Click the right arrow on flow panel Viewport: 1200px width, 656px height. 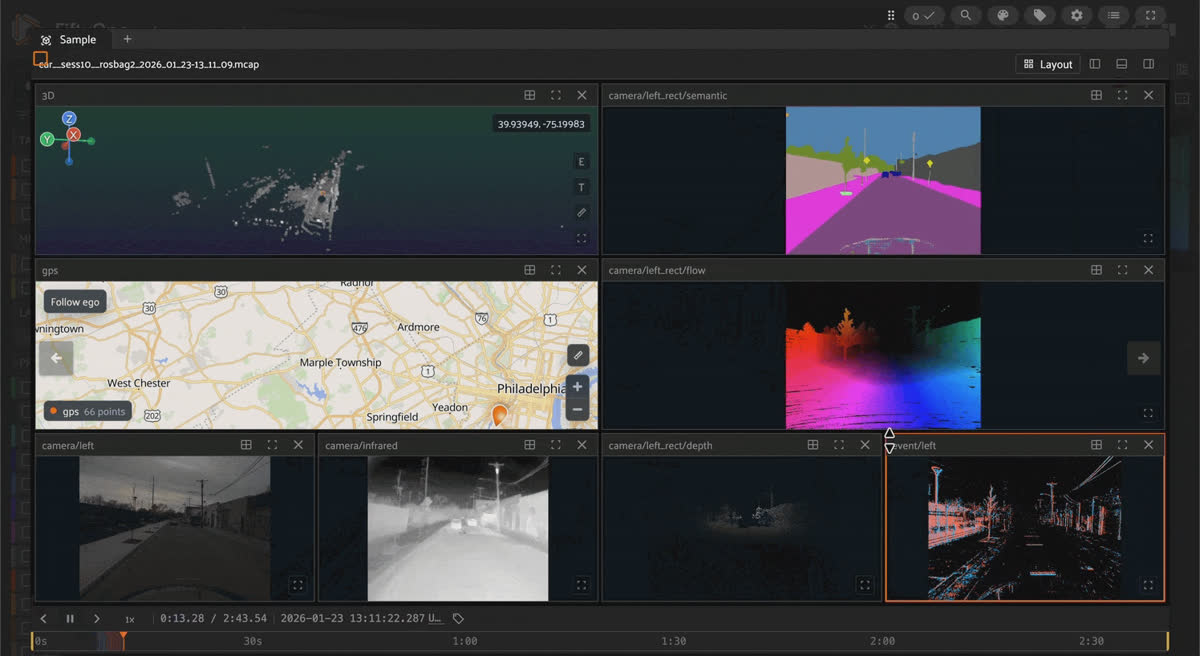1144,358
